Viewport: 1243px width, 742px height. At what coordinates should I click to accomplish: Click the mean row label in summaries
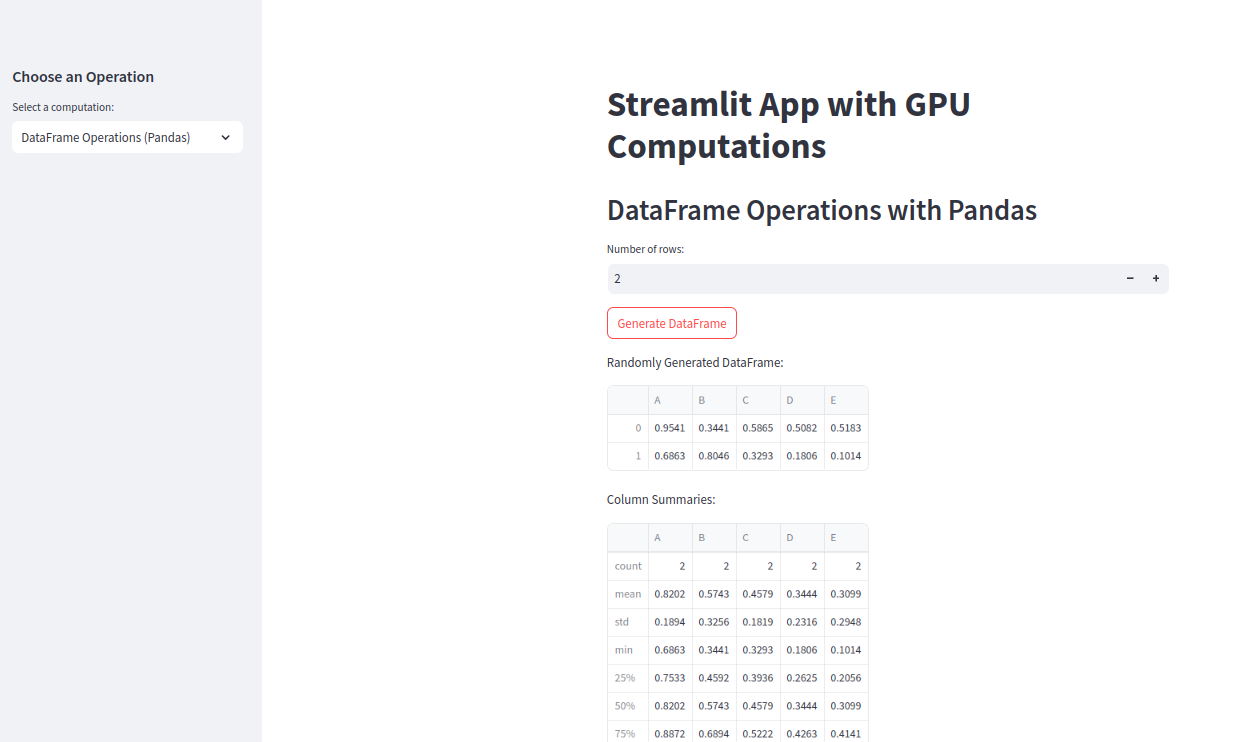pos(628,594)
